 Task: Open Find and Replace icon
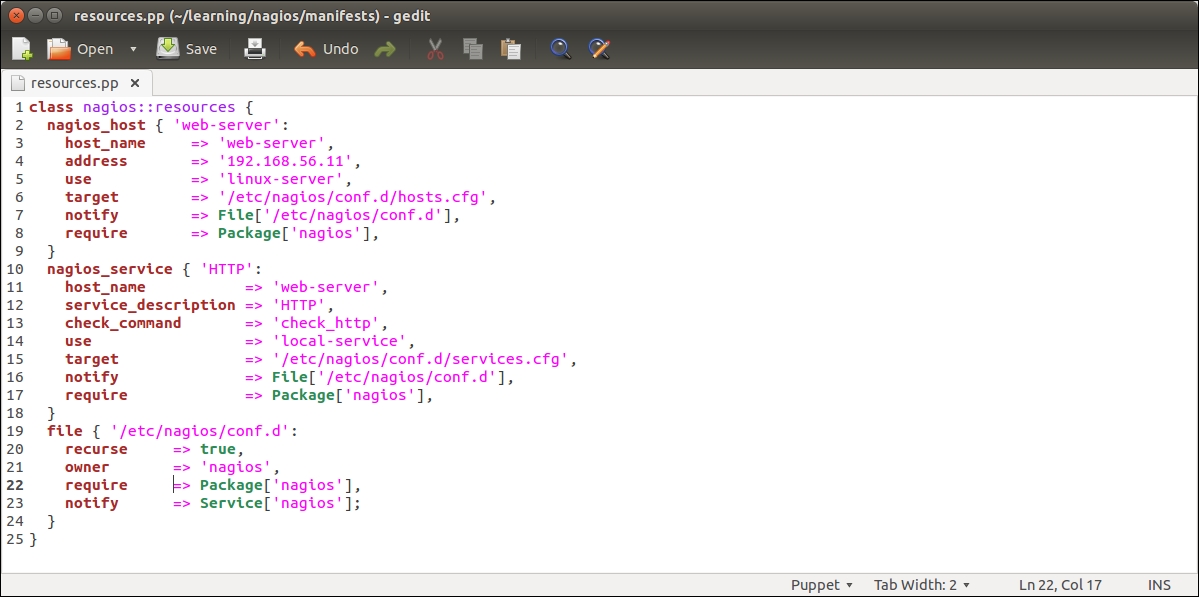[598, 49]
